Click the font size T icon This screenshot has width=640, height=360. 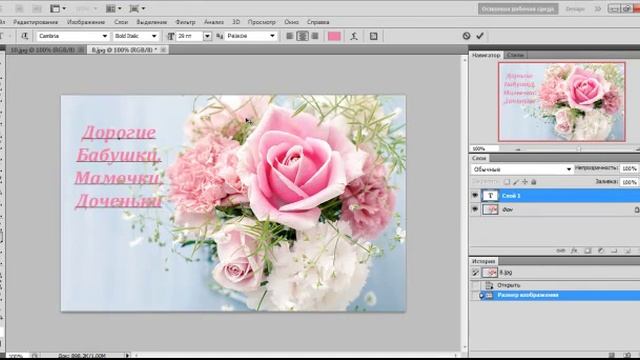pos(171,36)
